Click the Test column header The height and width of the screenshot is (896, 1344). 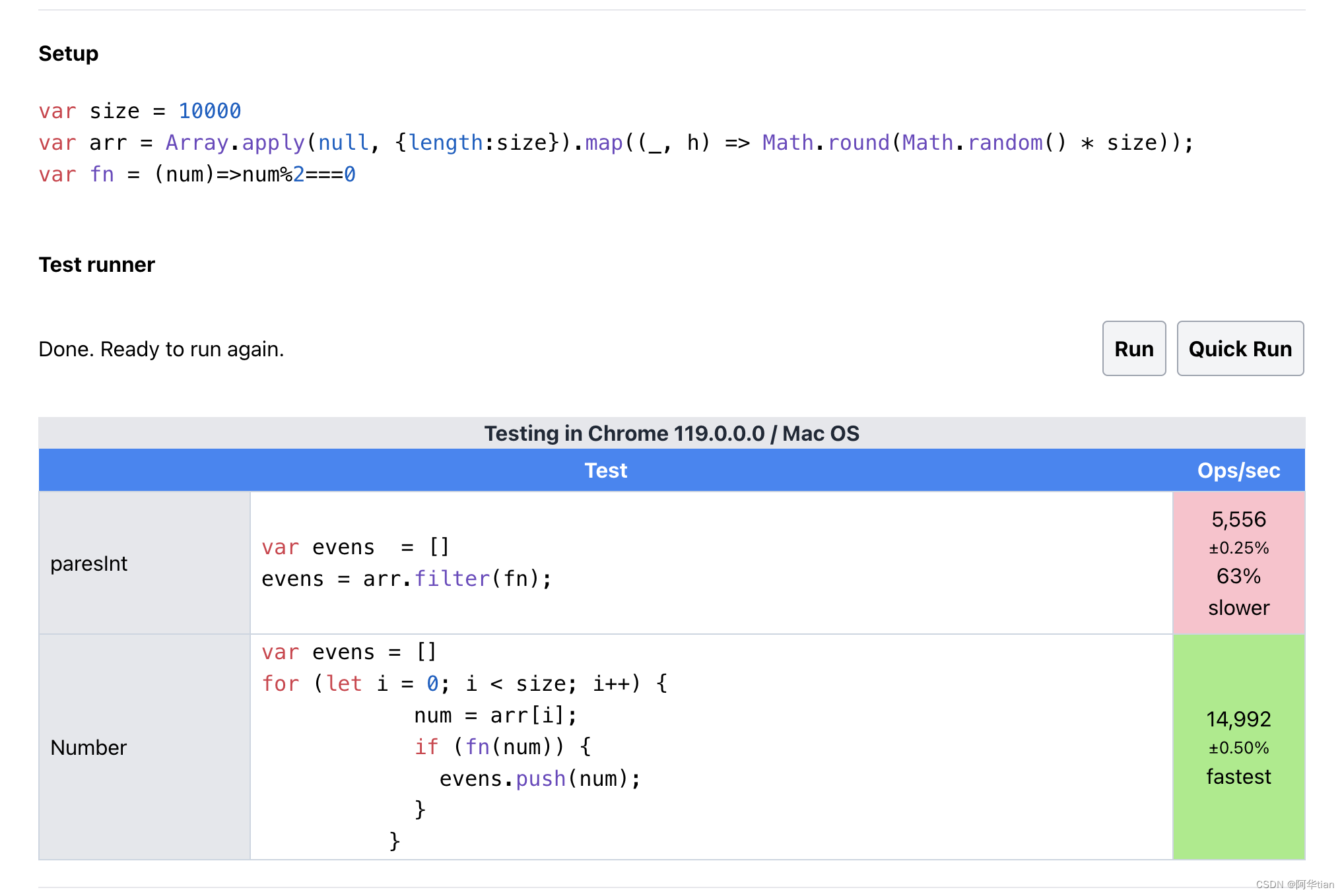[605, 470]
